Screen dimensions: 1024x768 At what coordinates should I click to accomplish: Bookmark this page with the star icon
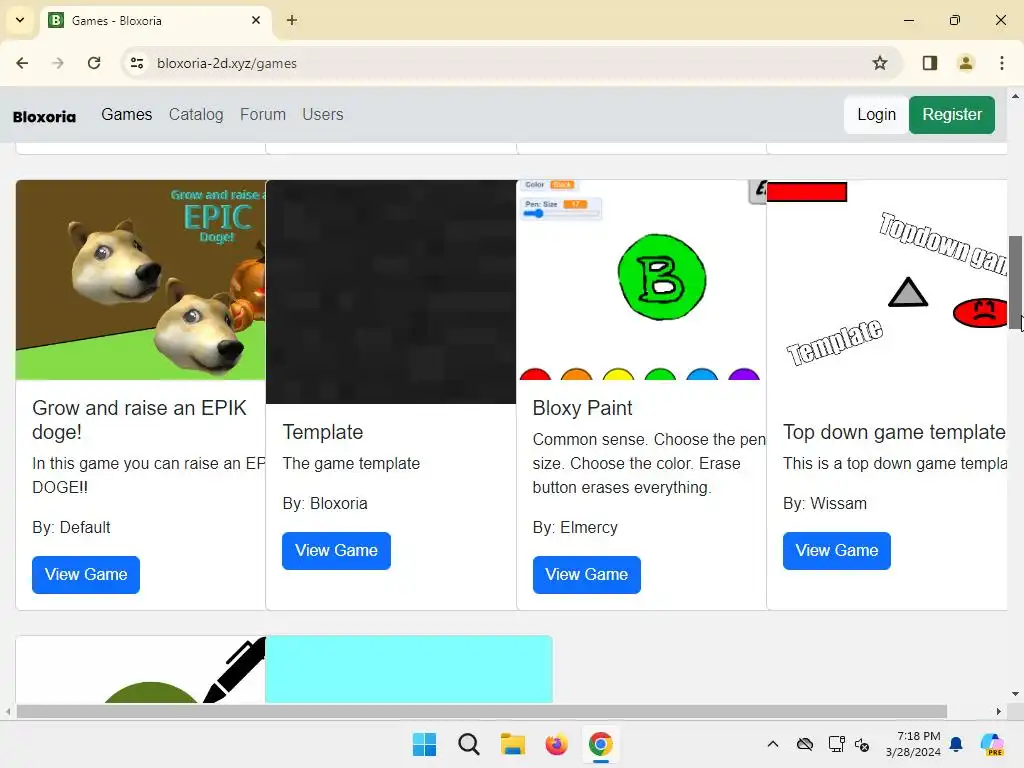pyautogui.click(x=880, y=63)
